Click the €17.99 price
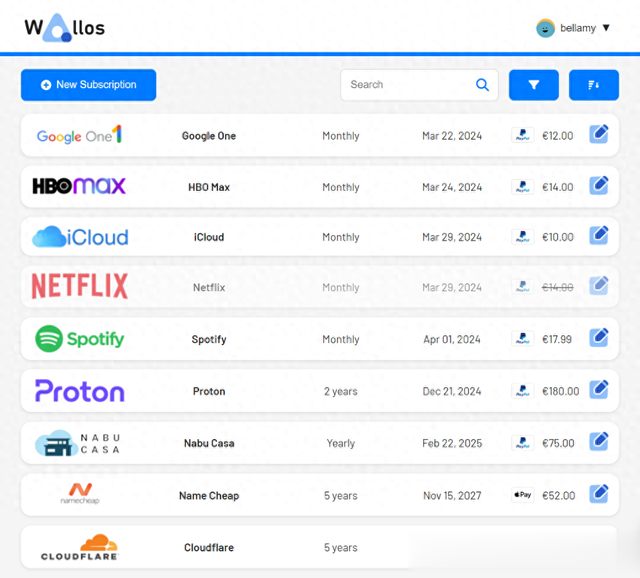 pyautogui.click(x=557, y=339)
